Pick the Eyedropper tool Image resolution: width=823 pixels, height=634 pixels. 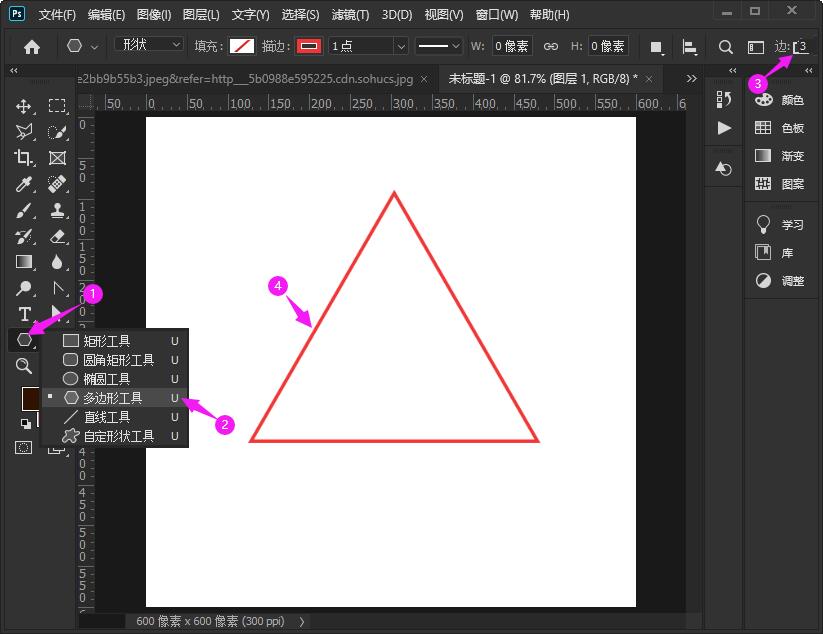(25, 184)
